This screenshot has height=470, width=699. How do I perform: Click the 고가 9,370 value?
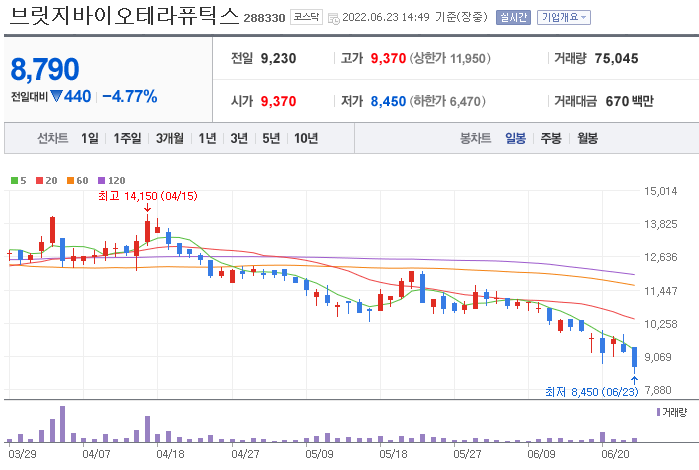[388, 58]
